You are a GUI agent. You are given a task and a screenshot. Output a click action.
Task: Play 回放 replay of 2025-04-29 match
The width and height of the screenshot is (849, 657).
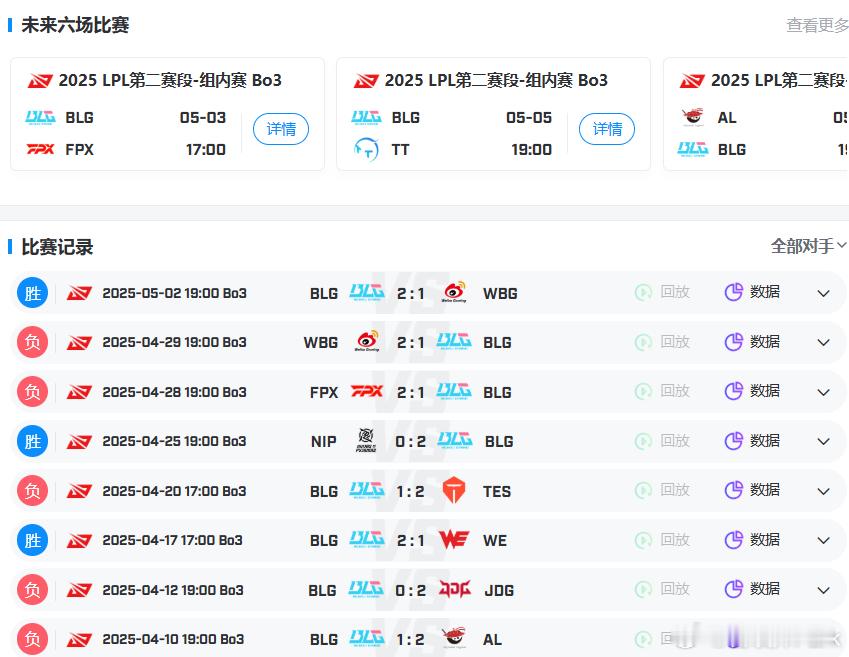click(x=662, y=342)
